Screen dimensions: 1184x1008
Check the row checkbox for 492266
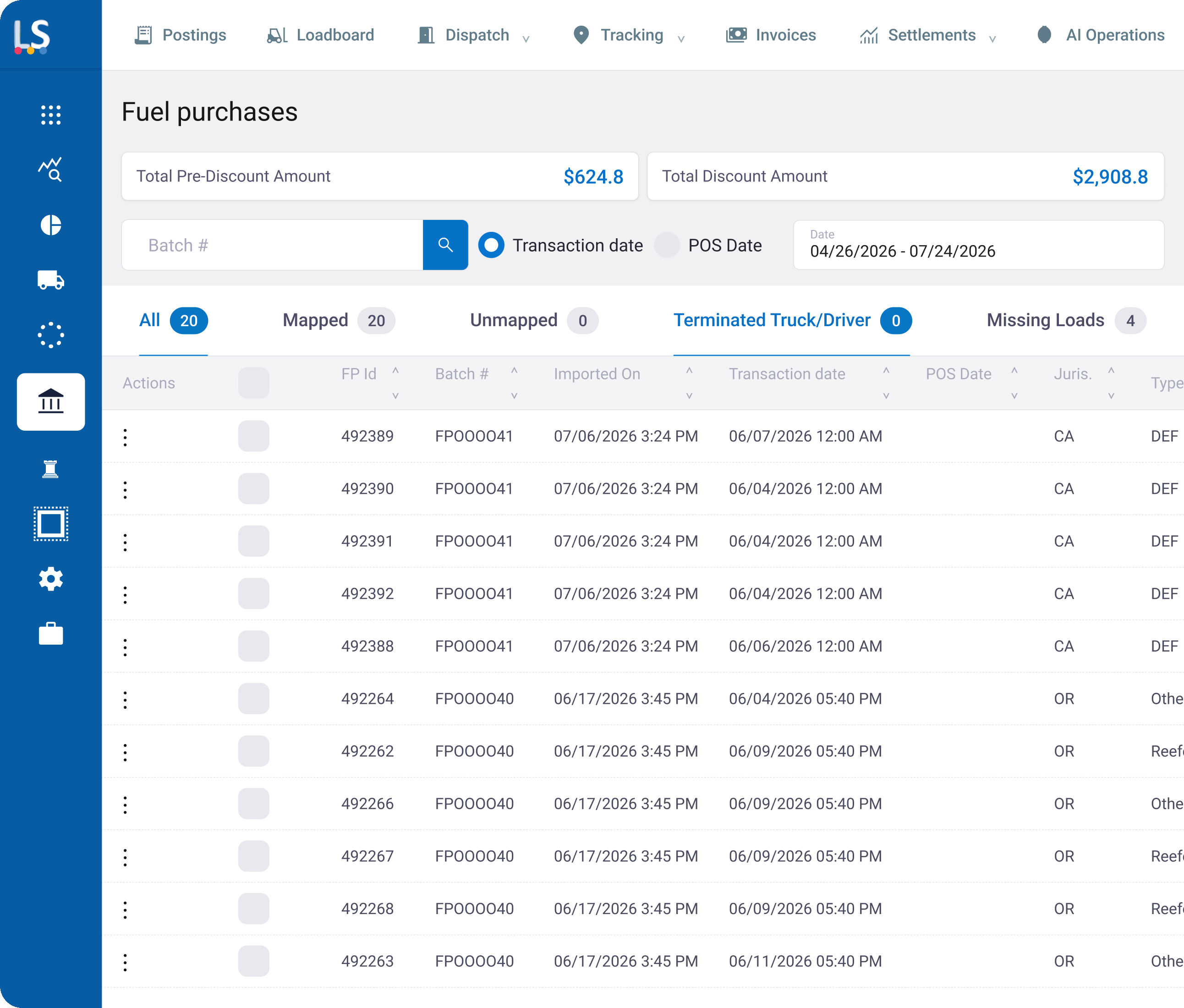coord(254,804)
